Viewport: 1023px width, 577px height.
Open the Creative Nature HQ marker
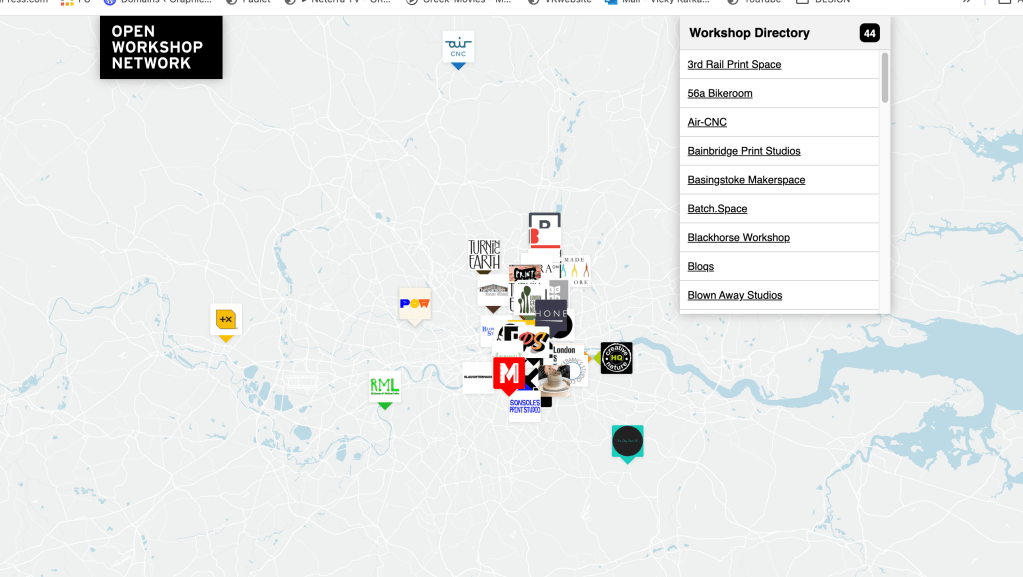click(x=616, y=358)
